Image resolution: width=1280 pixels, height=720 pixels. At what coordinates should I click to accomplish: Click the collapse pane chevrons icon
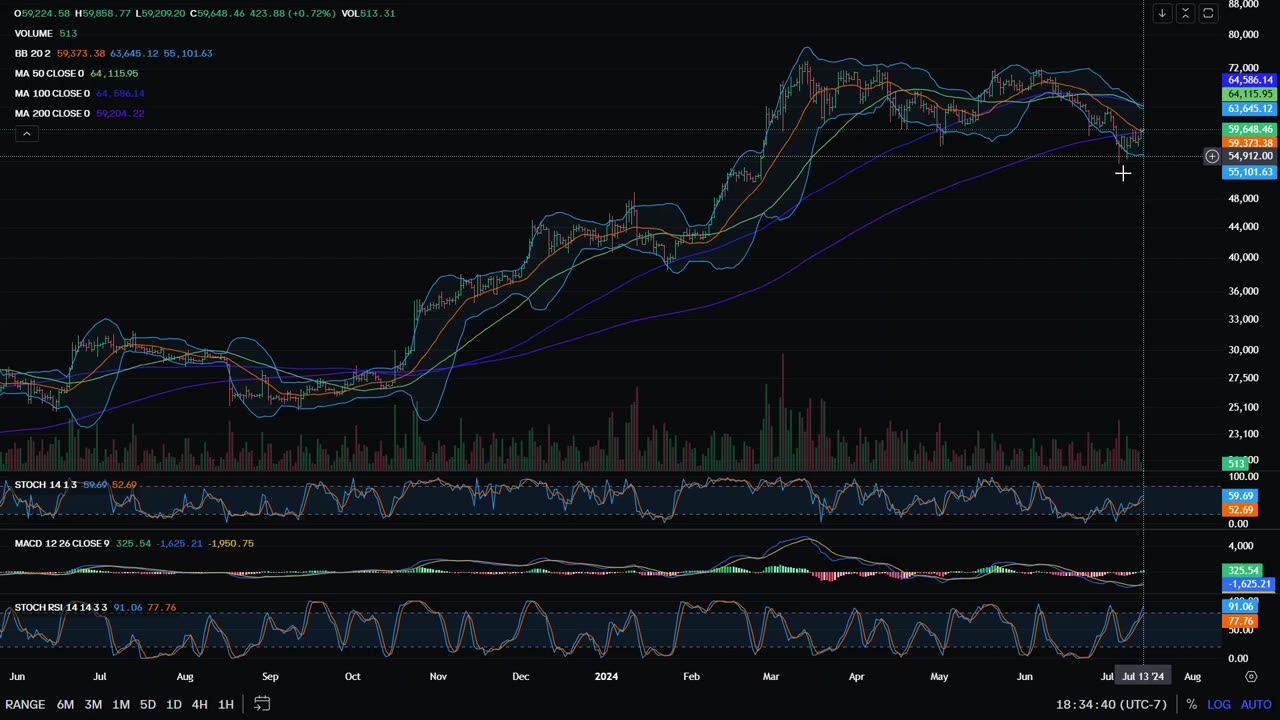1185,13
